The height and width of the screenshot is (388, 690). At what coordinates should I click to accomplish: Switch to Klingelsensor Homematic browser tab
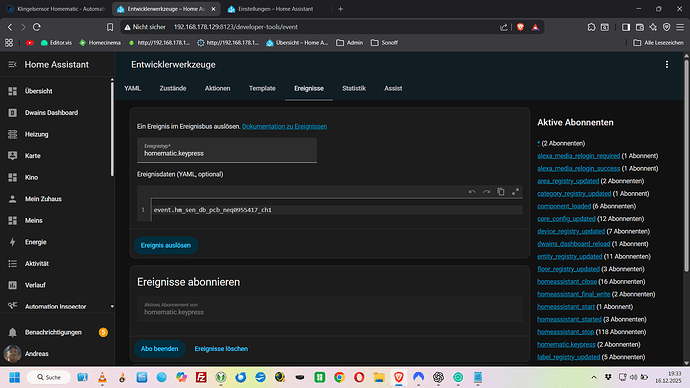56,9
